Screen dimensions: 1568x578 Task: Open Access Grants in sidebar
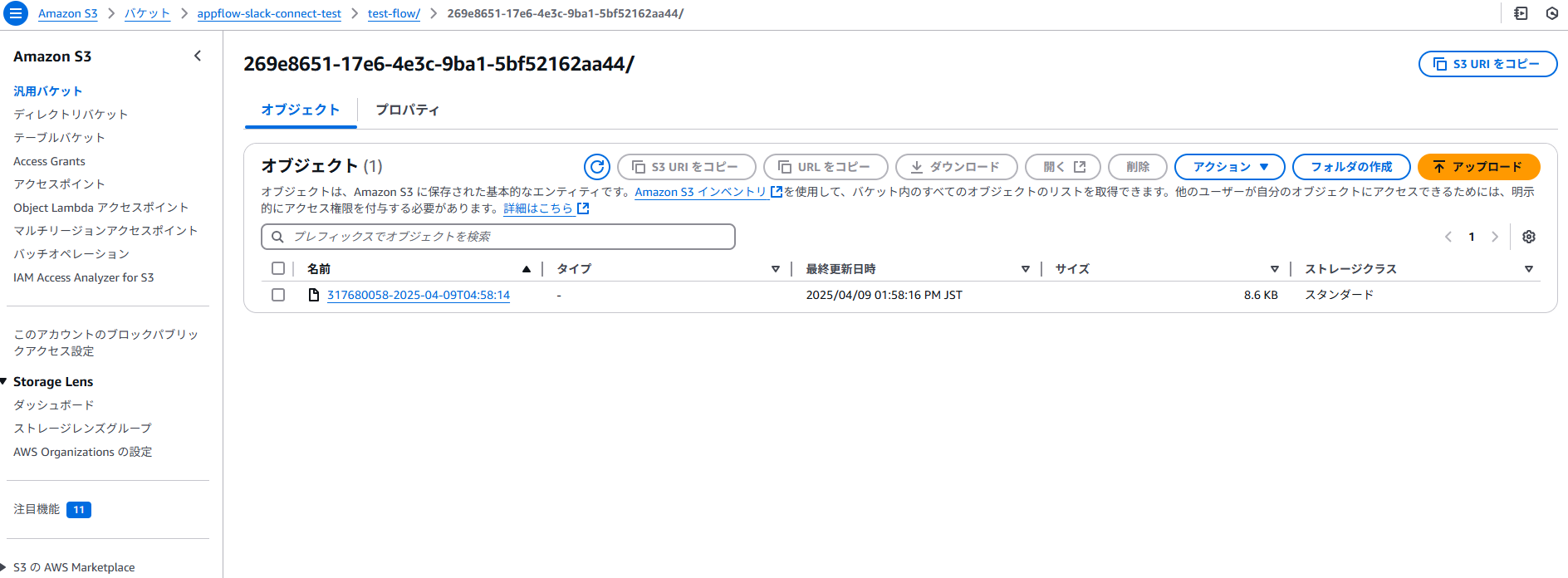(49, 161)
